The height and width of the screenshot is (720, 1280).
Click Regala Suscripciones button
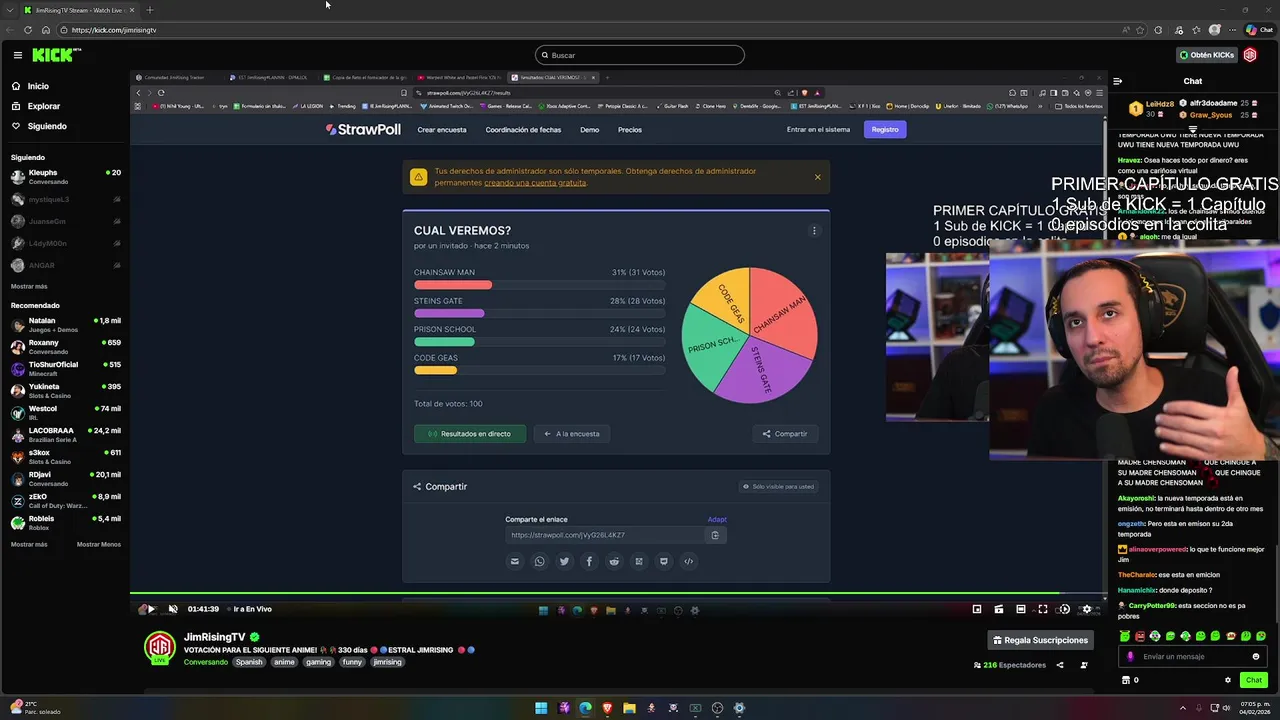coord(1040,640)
